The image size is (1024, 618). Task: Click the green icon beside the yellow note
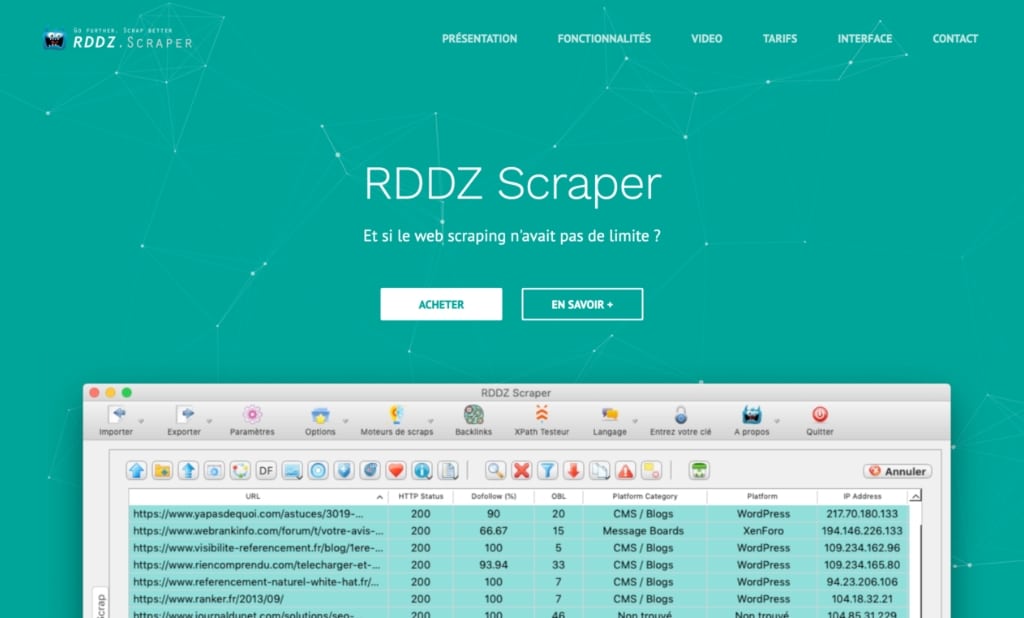pyautogui.click(x=699, y=470)
